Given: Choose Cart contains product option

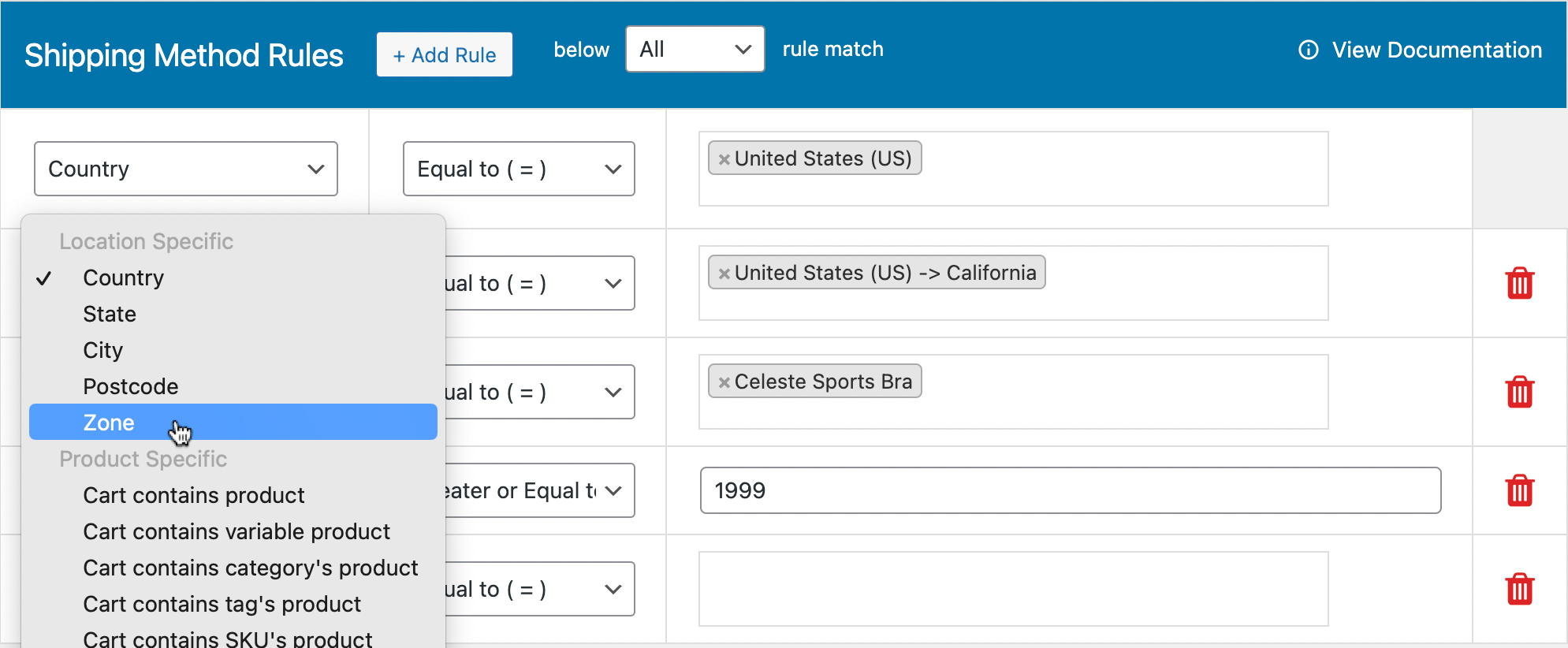Looking at the screenshot, I should point(233,495).
